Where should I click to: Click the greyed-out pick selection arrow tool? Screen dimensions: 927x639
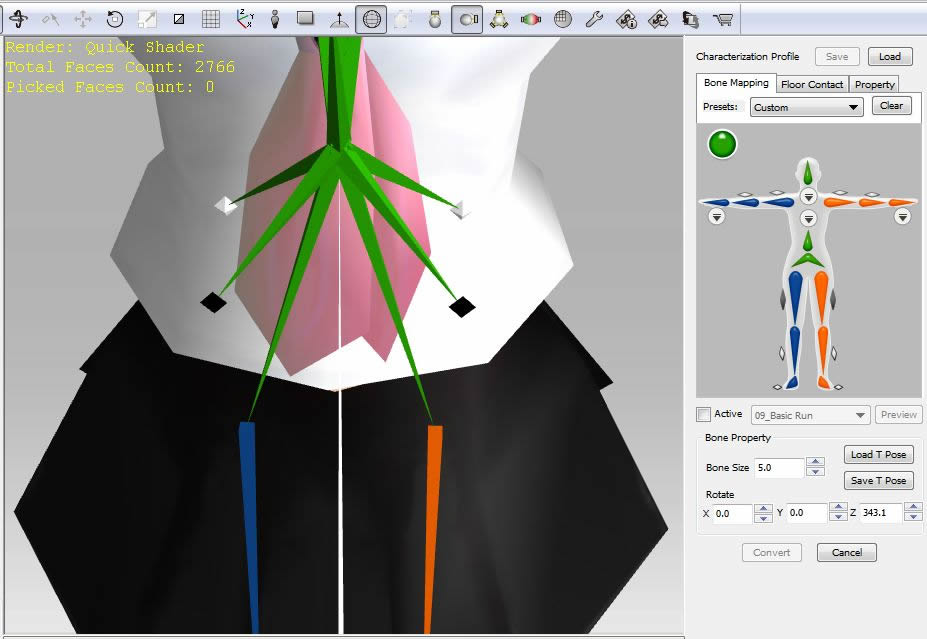[x=51, y=19]
